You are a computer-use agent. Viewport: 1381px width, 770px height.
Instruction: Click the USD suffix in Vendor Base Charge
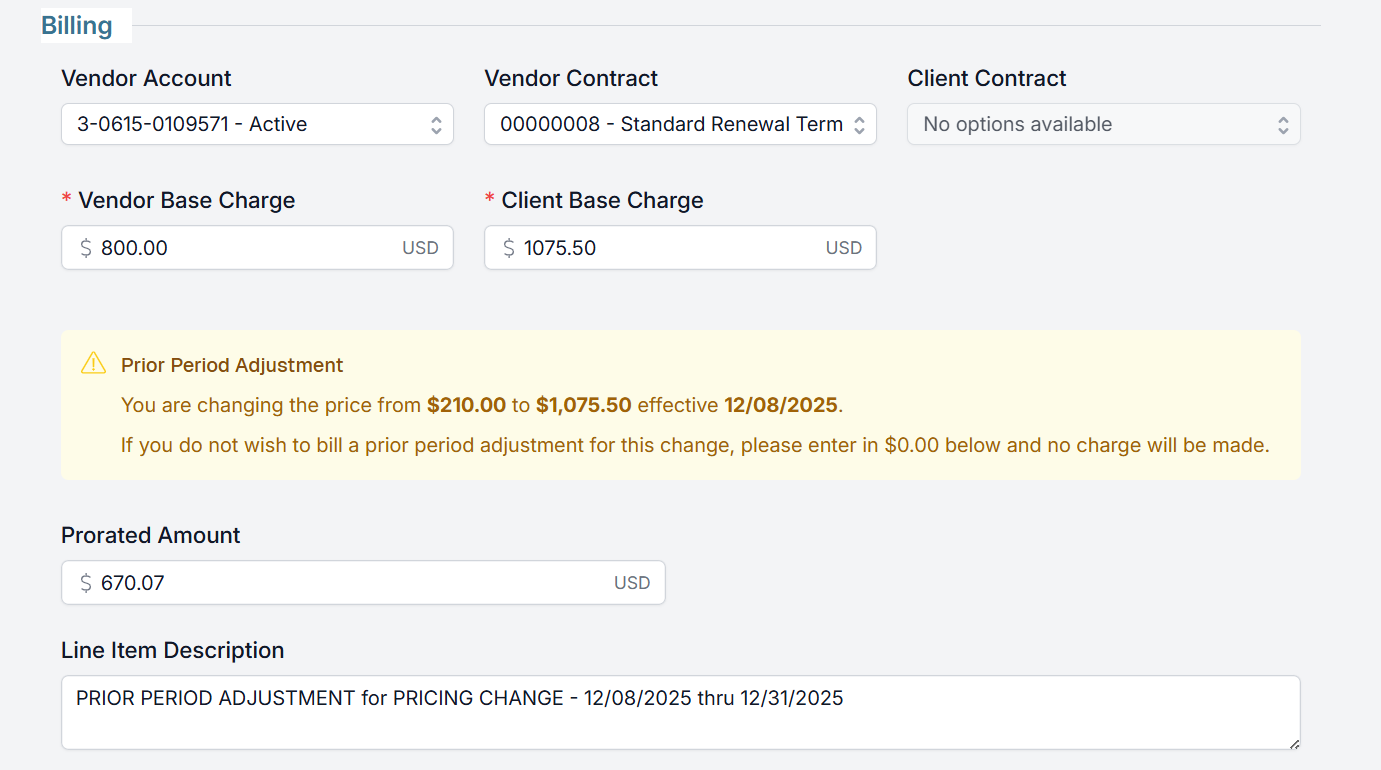pos(420,248)
